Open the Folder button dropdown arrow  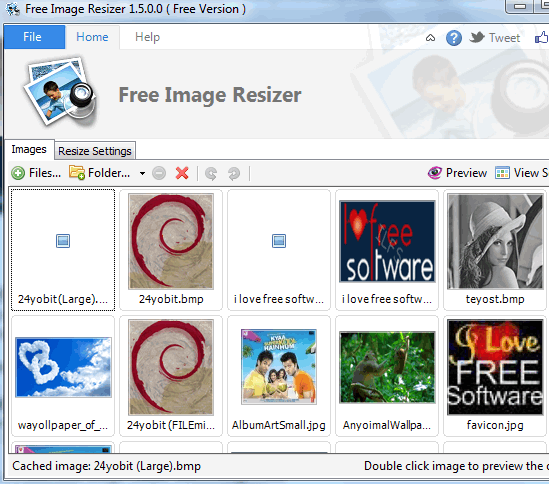tap(142, 173)
